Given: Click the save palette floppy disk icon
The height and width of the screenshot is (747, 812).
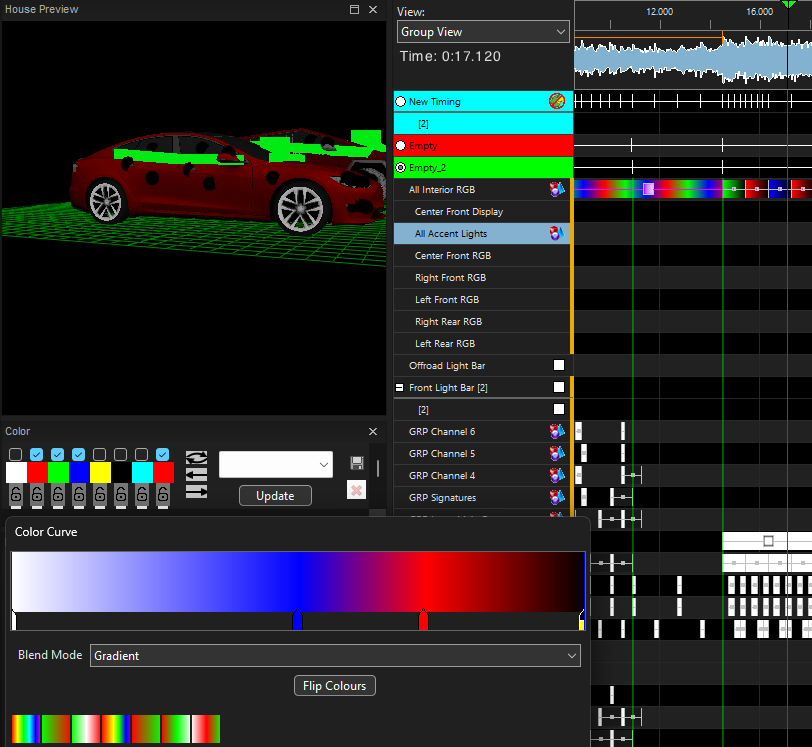Looking at the screenshot, I should 356,463.
